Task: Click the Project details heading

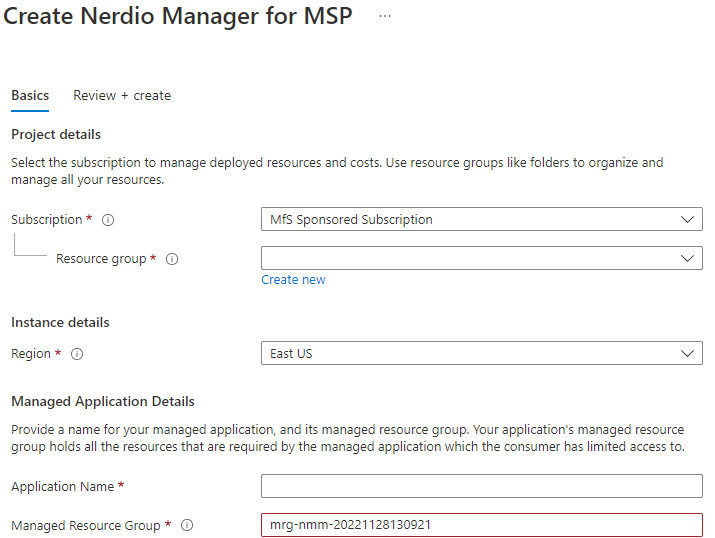Action: coord(56,134)
